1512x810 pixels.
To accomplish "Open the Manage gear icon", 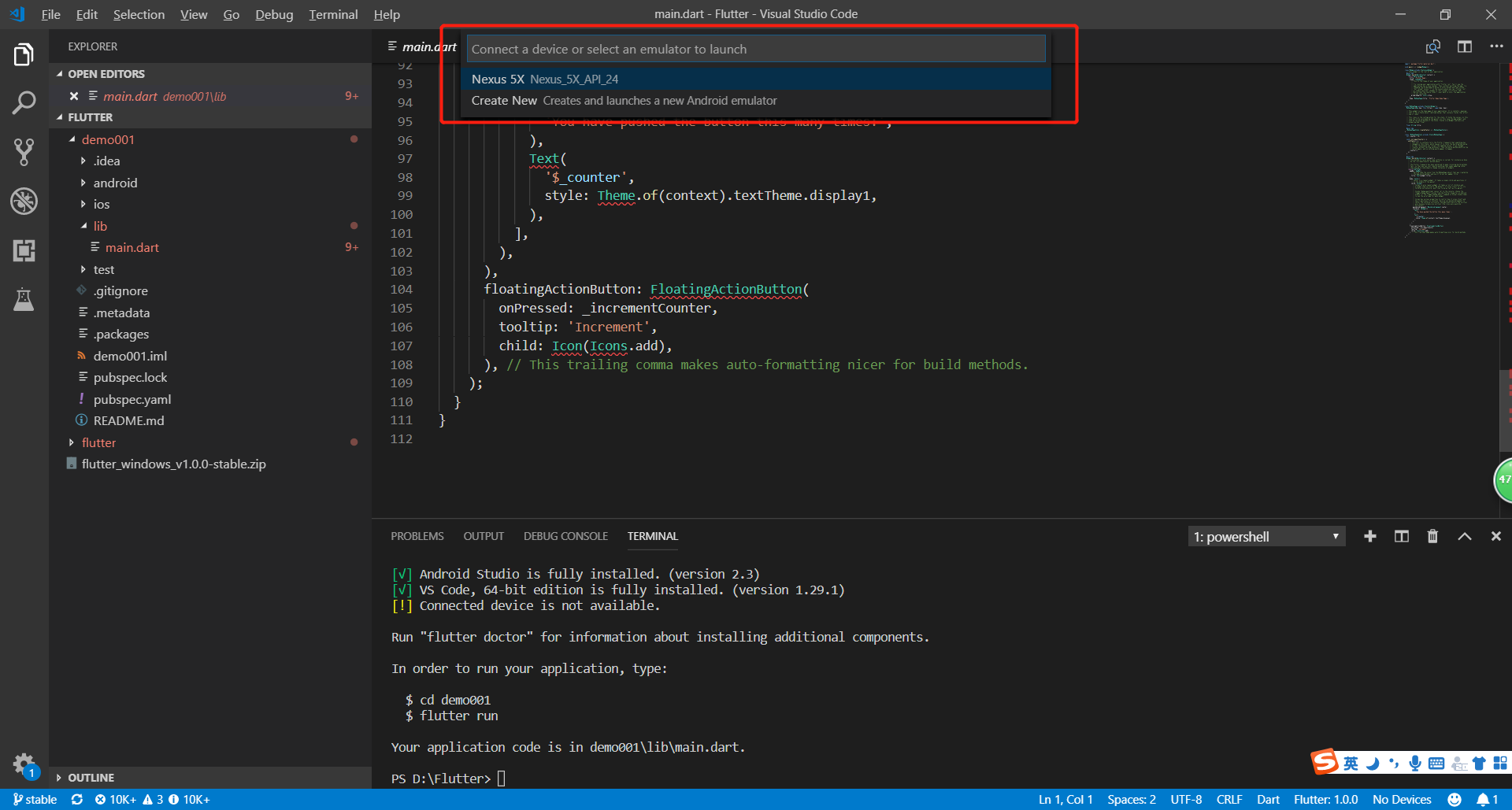I will pyautogui.click(x=24, y=764).
